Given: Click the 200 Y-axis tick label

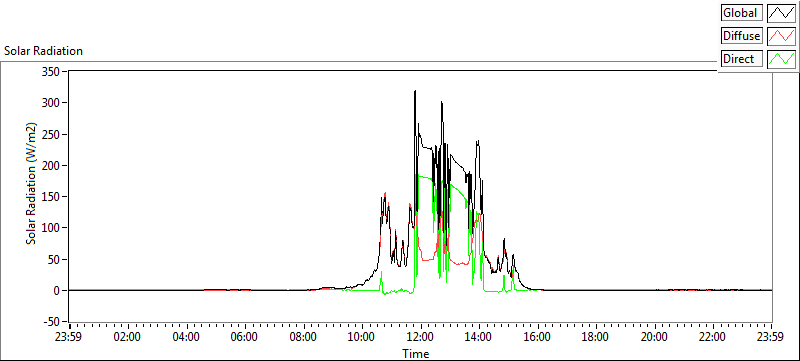Looking at the screenshot, I should click(x=51, y=165).
